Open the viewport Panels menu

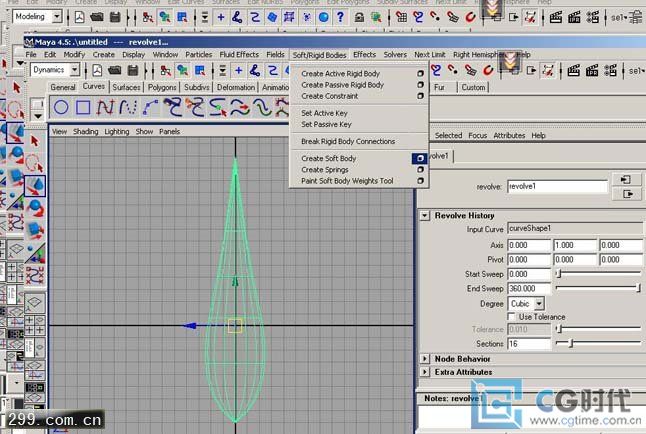coord(169,131)
